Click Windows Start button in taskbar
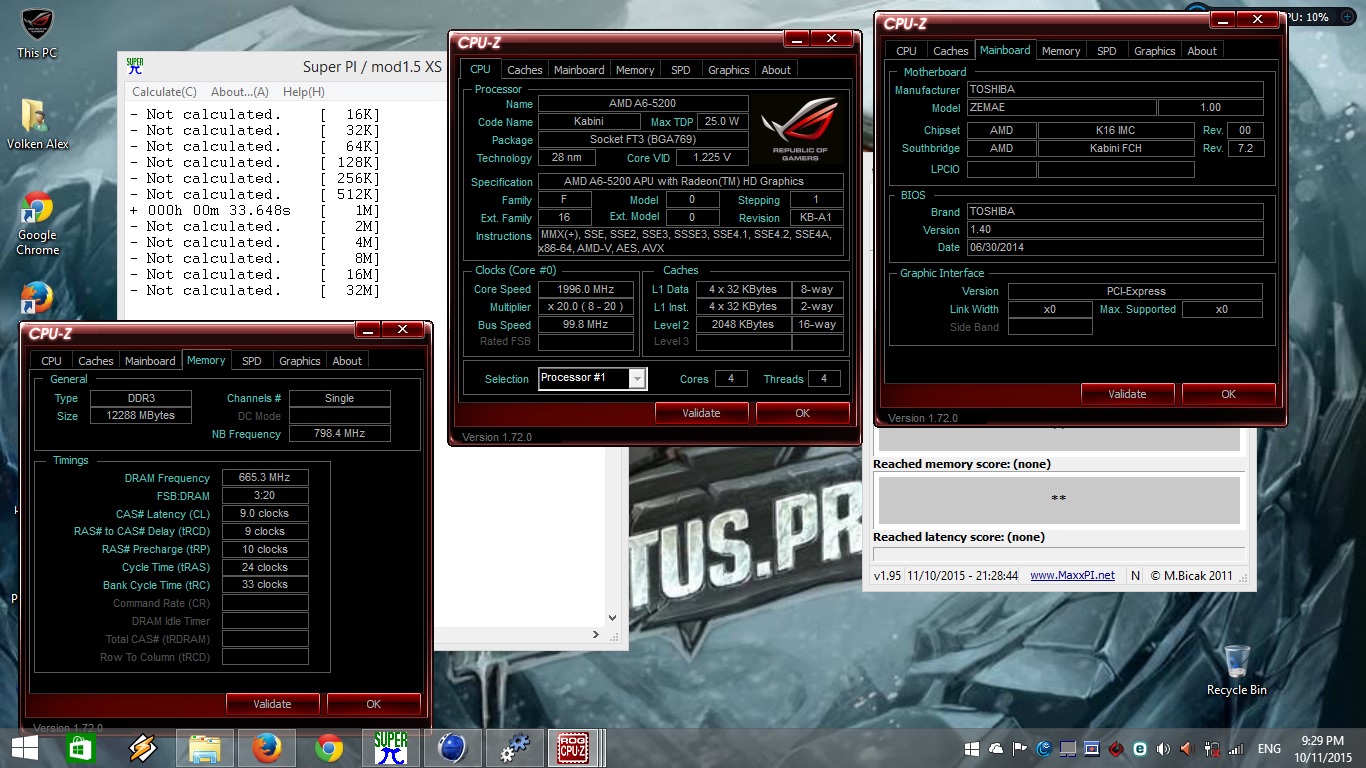This screenshot has height=768, width=1366. coord(25,748)
